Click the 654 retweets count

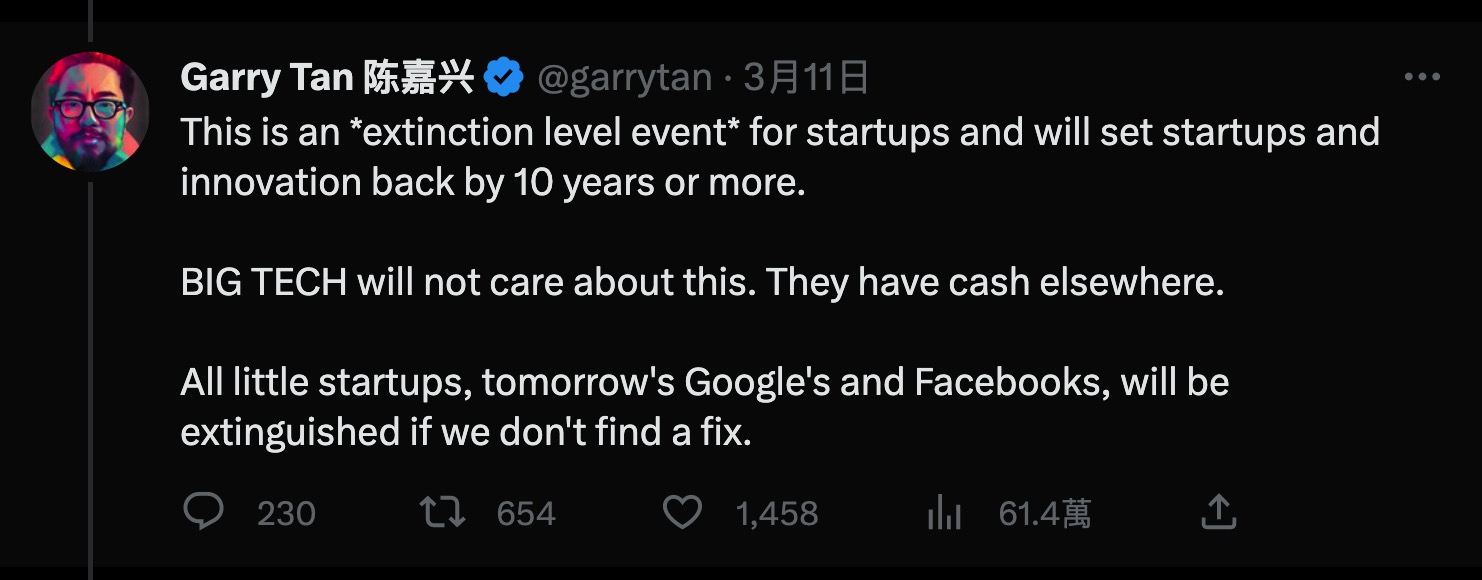526,514
